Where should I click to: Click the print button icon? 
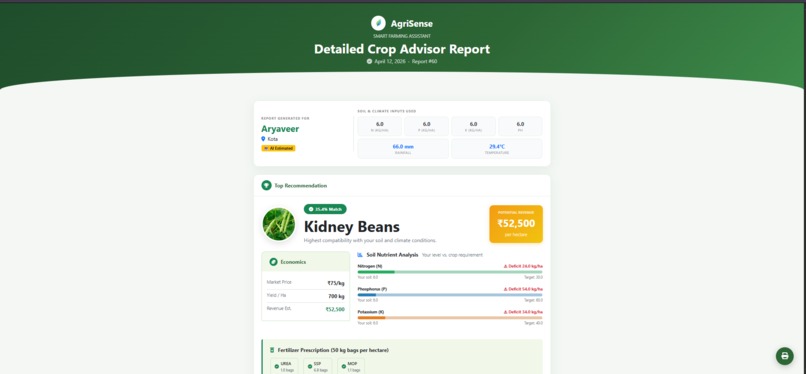(784, 356)
